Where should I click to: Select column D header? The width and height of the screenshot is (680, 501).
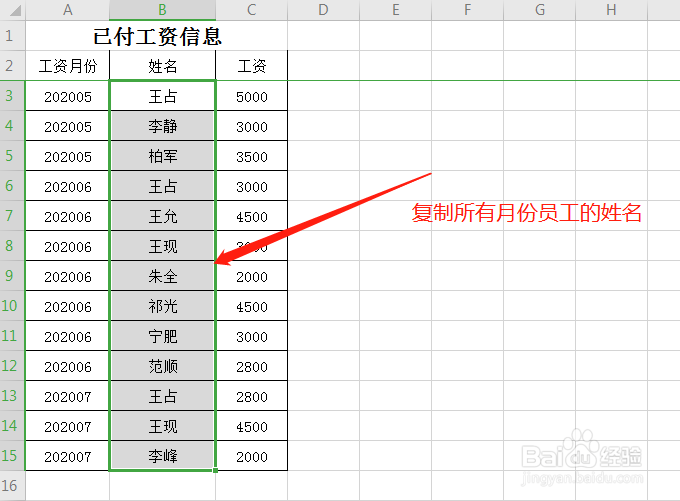click(x=324, y=10)
